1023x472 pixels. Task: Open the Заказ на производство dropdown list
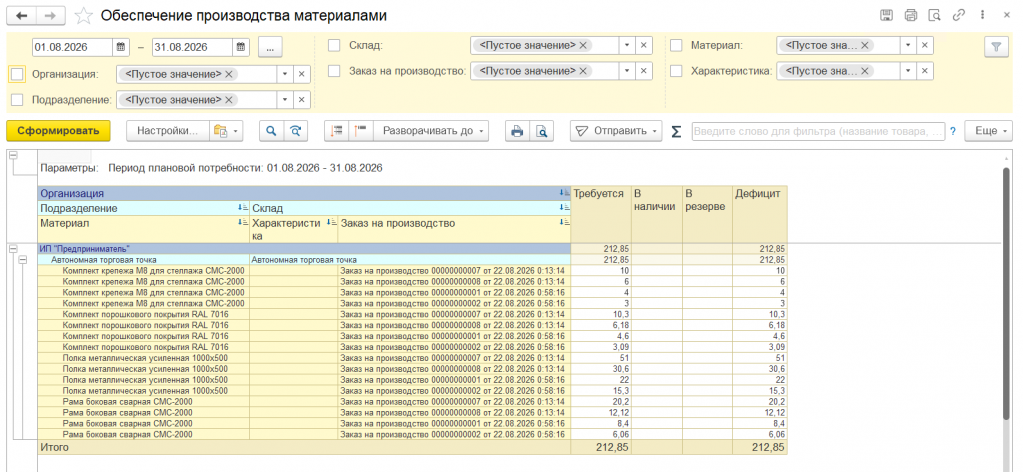[627, 71]
